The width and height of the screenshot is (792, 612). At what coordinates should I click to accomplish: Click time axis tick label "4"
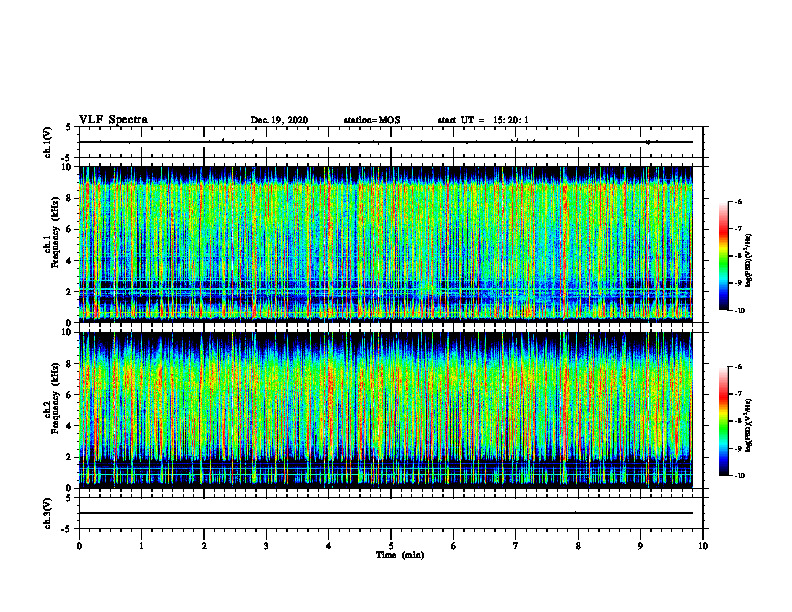point(329,546)
